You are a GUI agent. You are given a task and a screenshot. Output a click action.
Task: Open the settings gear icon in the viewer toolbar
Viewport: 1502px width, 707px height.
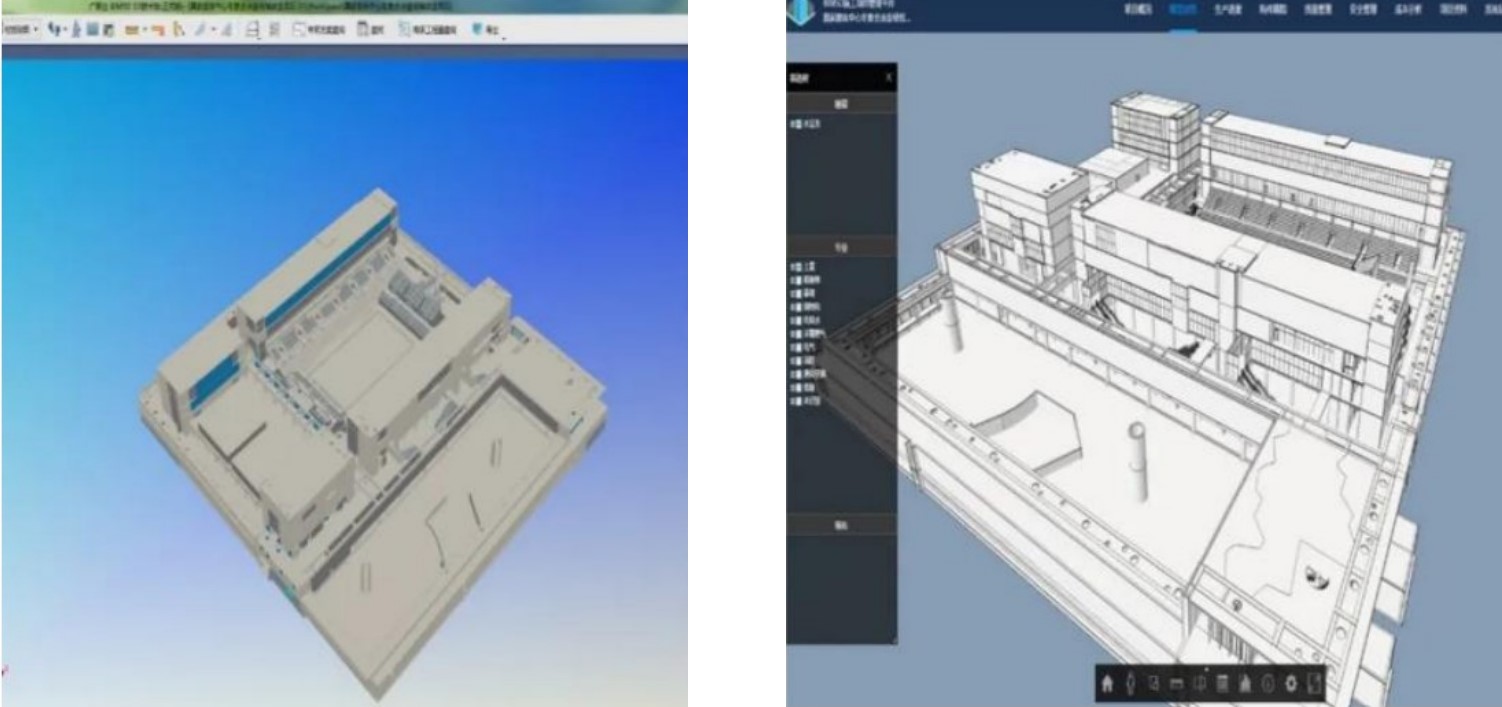(1290, 683)
